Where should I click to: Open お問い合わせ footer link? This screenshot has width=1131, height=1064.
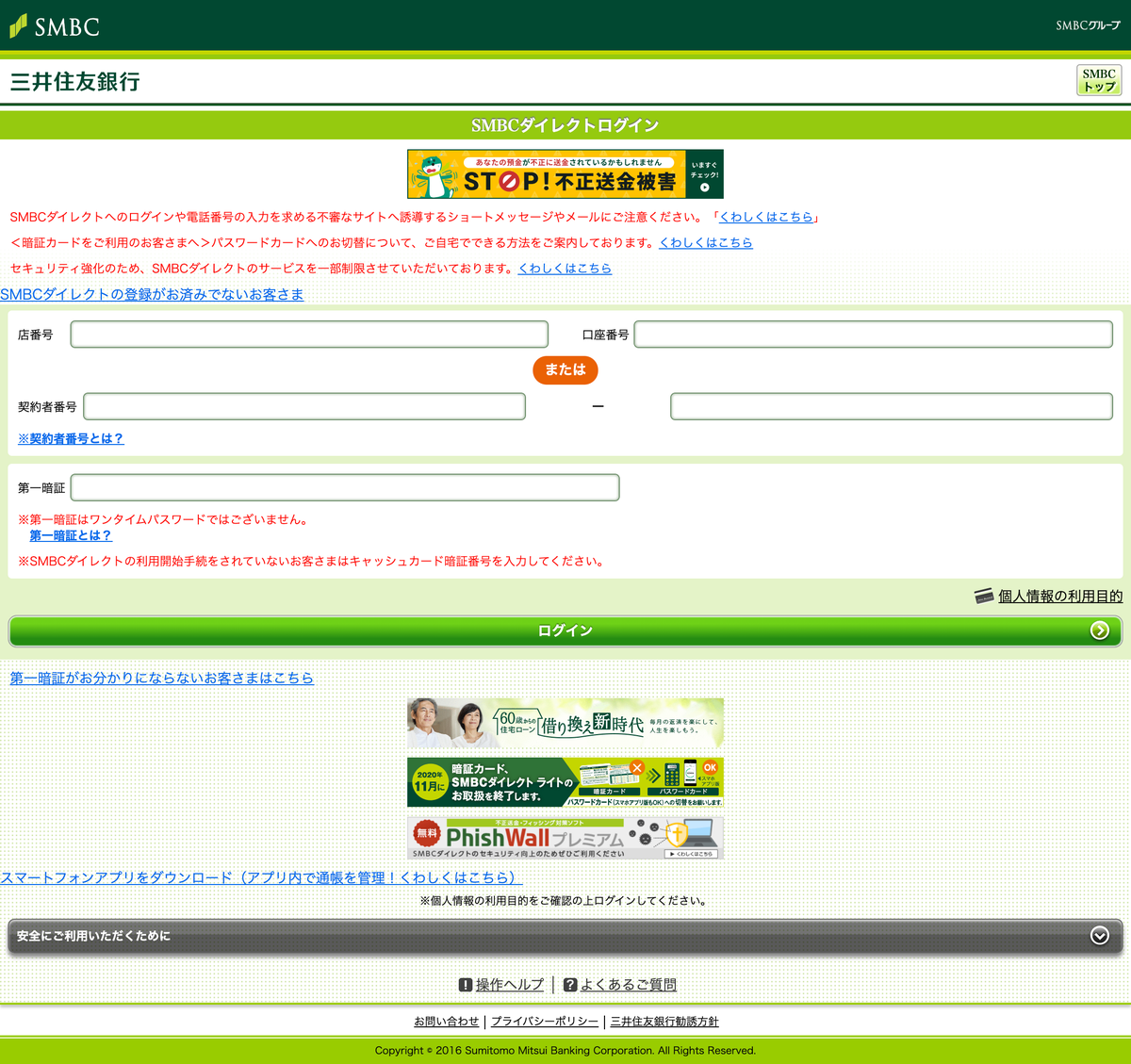point(447,1022)
